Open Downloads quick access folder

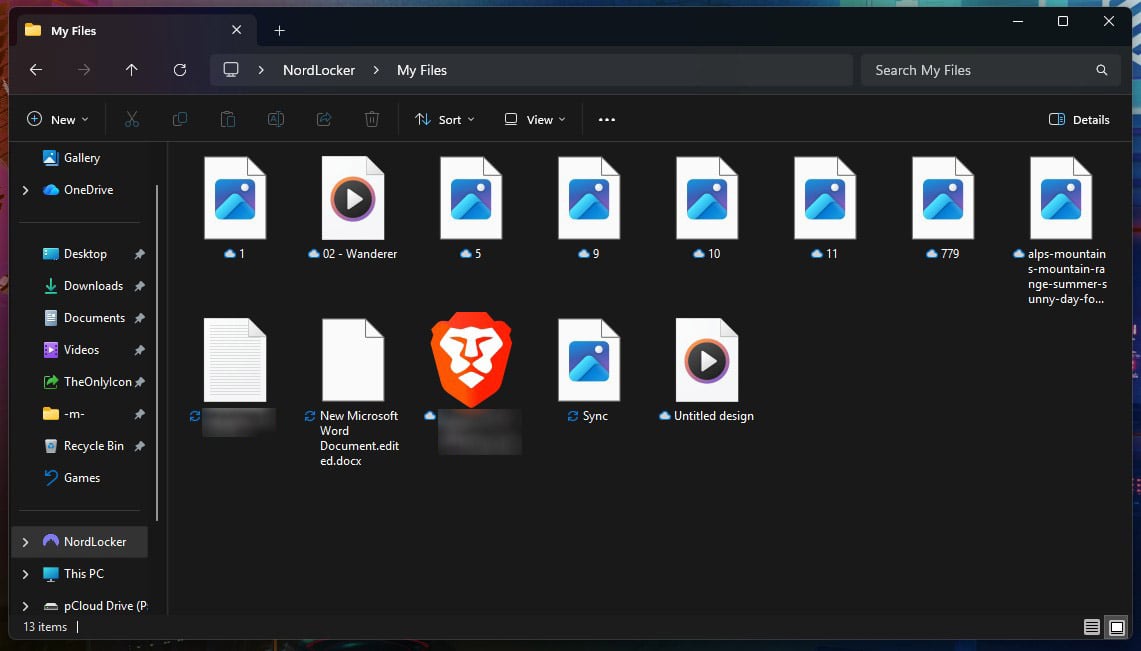tap(92, 286)
